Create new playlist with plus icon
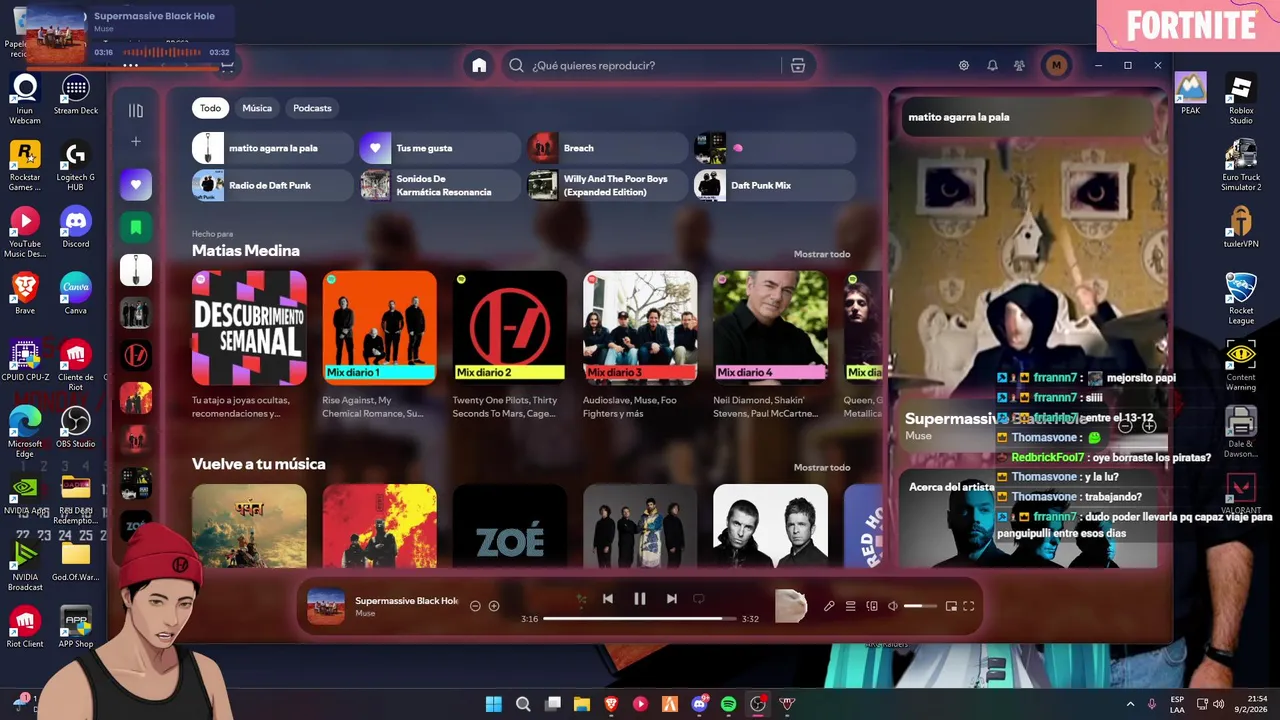 136,141
